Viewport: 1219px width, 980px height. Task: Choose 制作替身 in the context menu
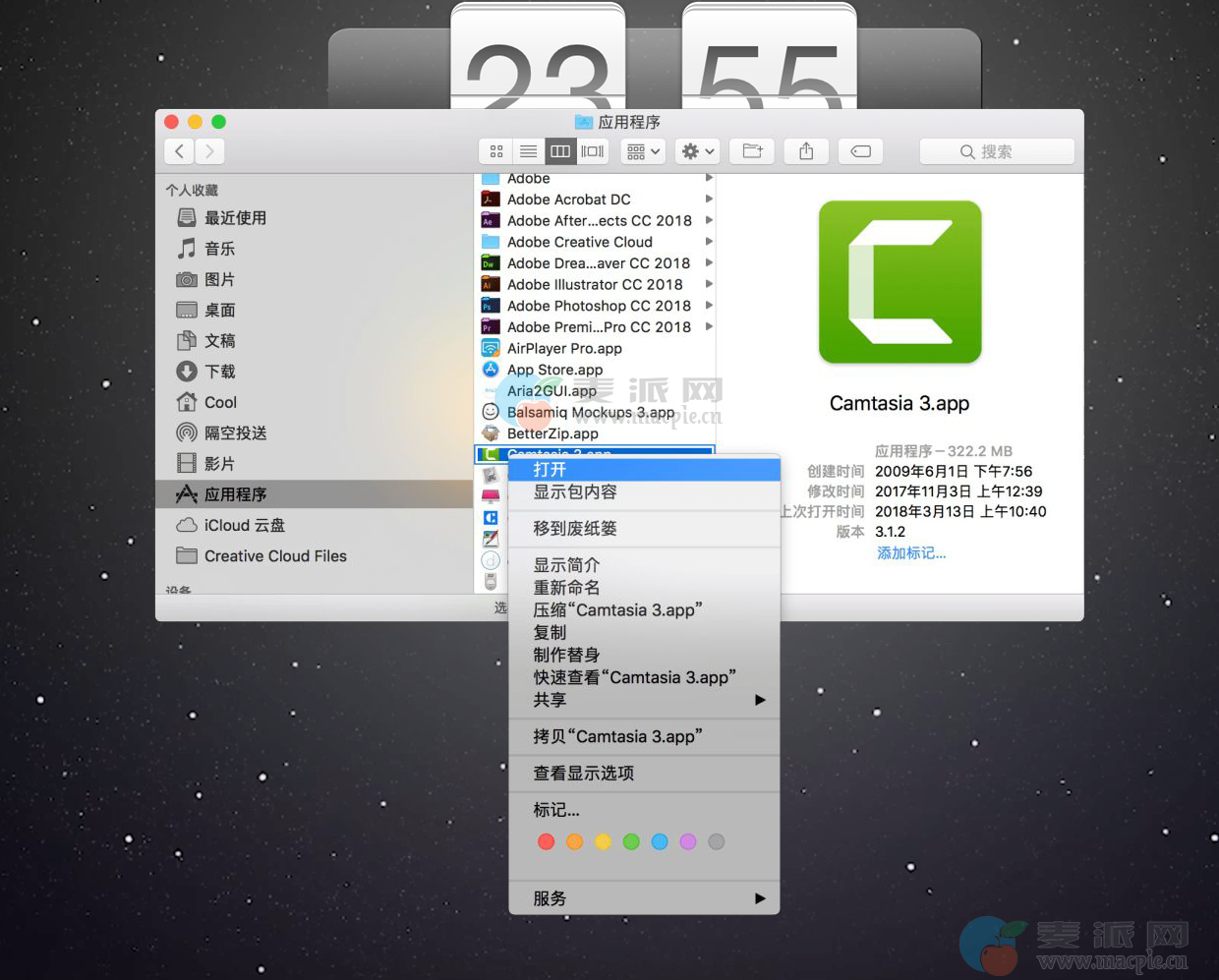coord(644,655)
